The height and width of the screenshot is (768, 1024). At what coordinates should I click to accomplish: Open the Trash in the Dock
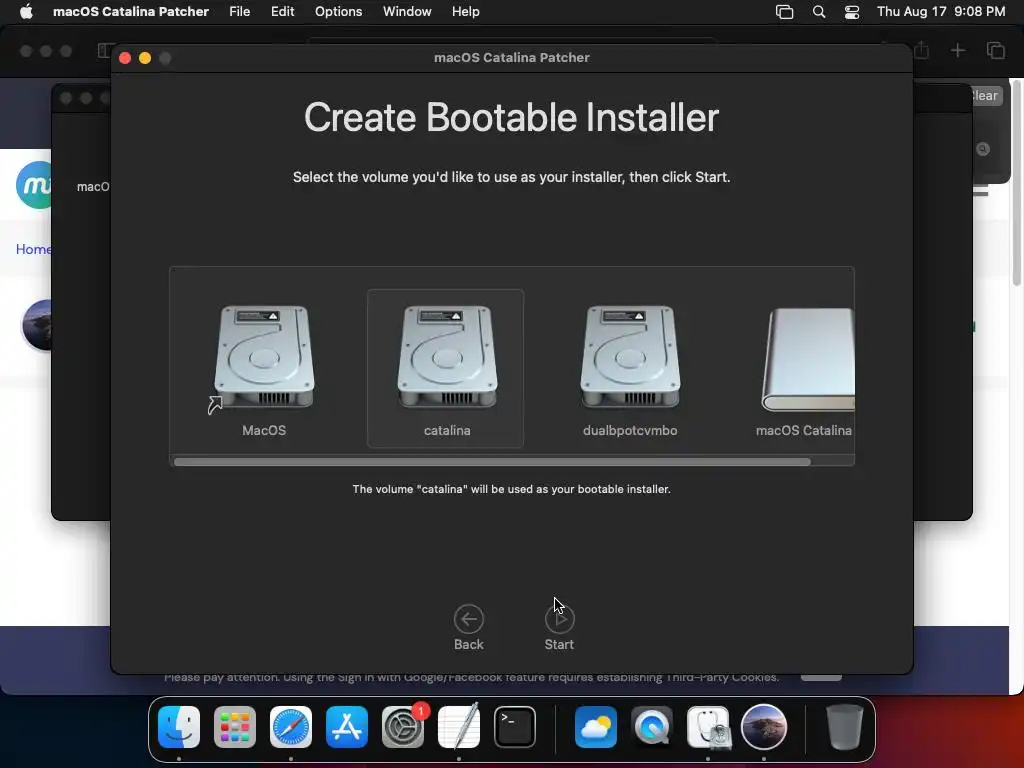click(x=844, y=727)
